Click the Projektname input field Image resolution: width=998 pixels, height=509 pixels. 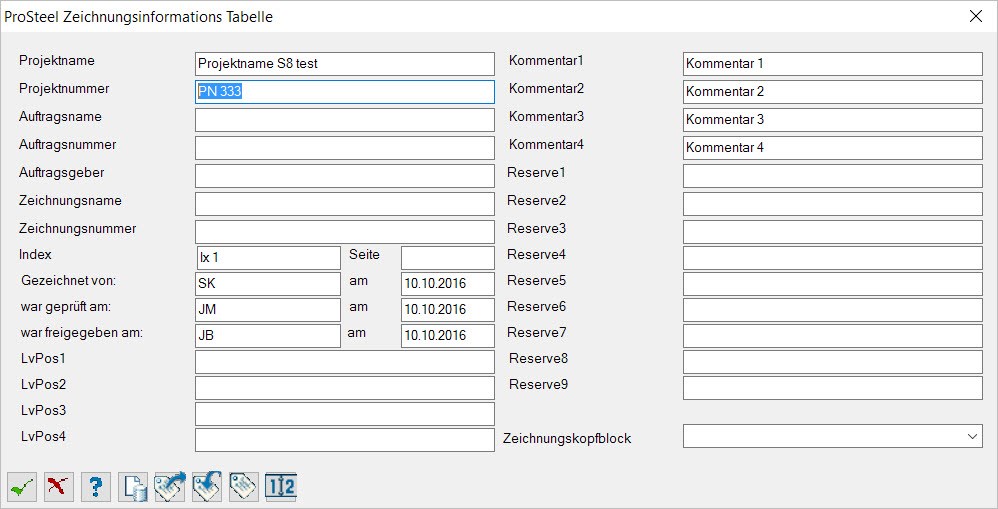click(344, 64)
